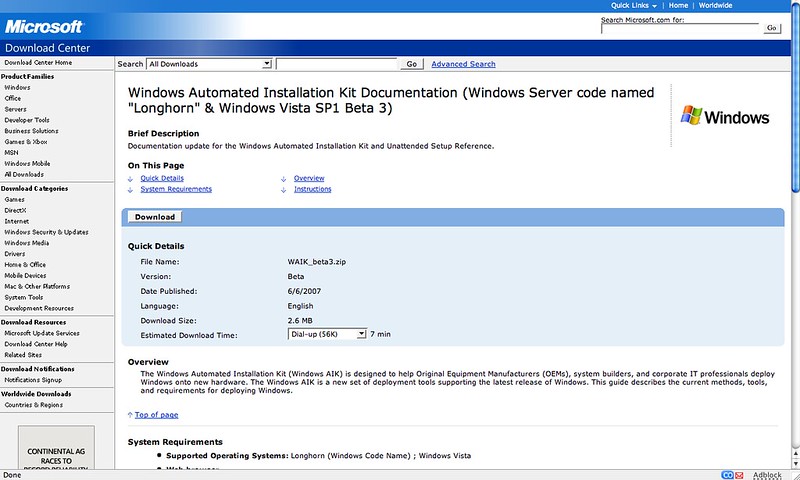Focus the Search Microsoft.com input field

(680, 29)
